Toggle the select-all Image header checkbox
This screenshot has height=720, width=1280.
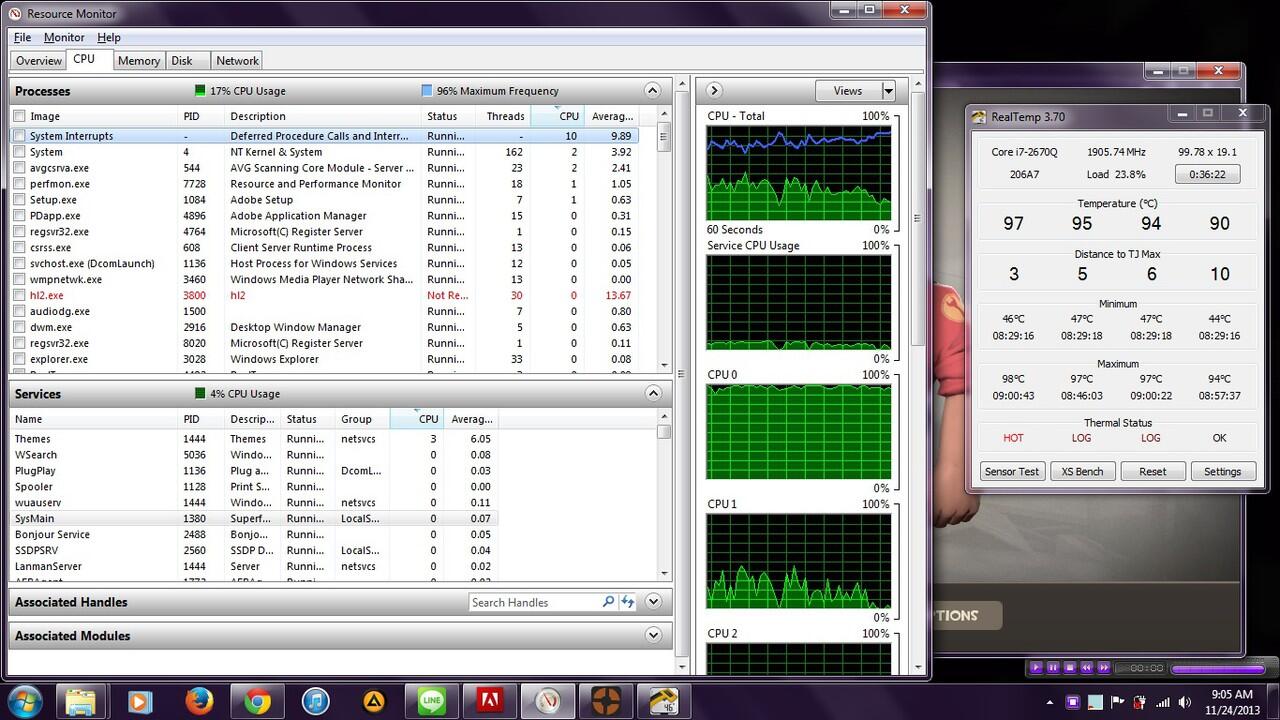click(x=19, y=116)
